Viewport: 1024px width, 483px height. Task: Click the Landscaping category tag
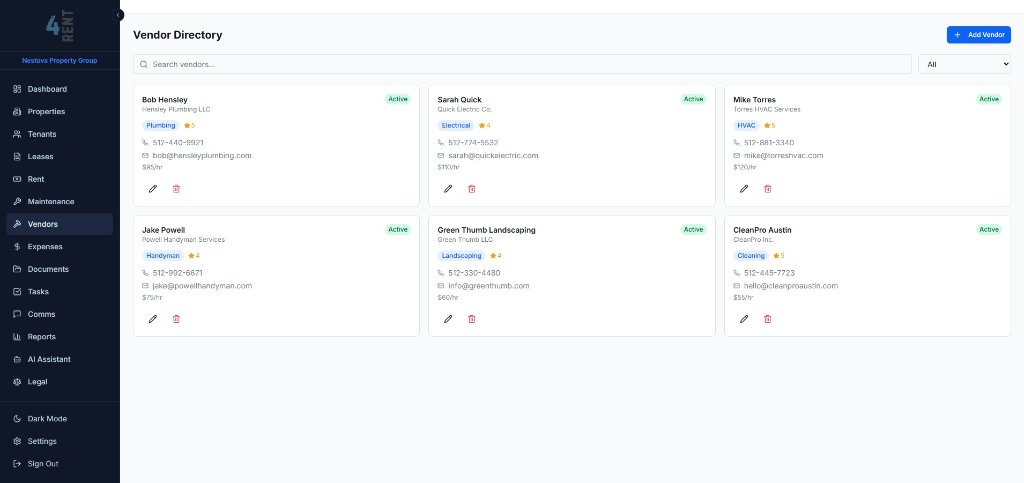(461, 256)
